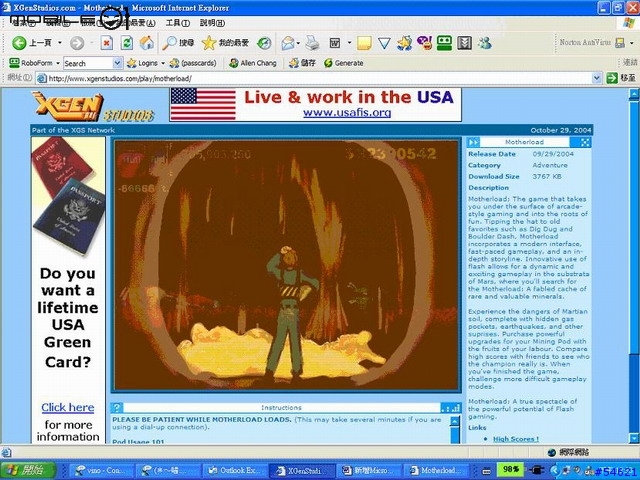Open the Search magnifier pane
The width and height of the screenshot is (640, 480).
pos(178,43)
